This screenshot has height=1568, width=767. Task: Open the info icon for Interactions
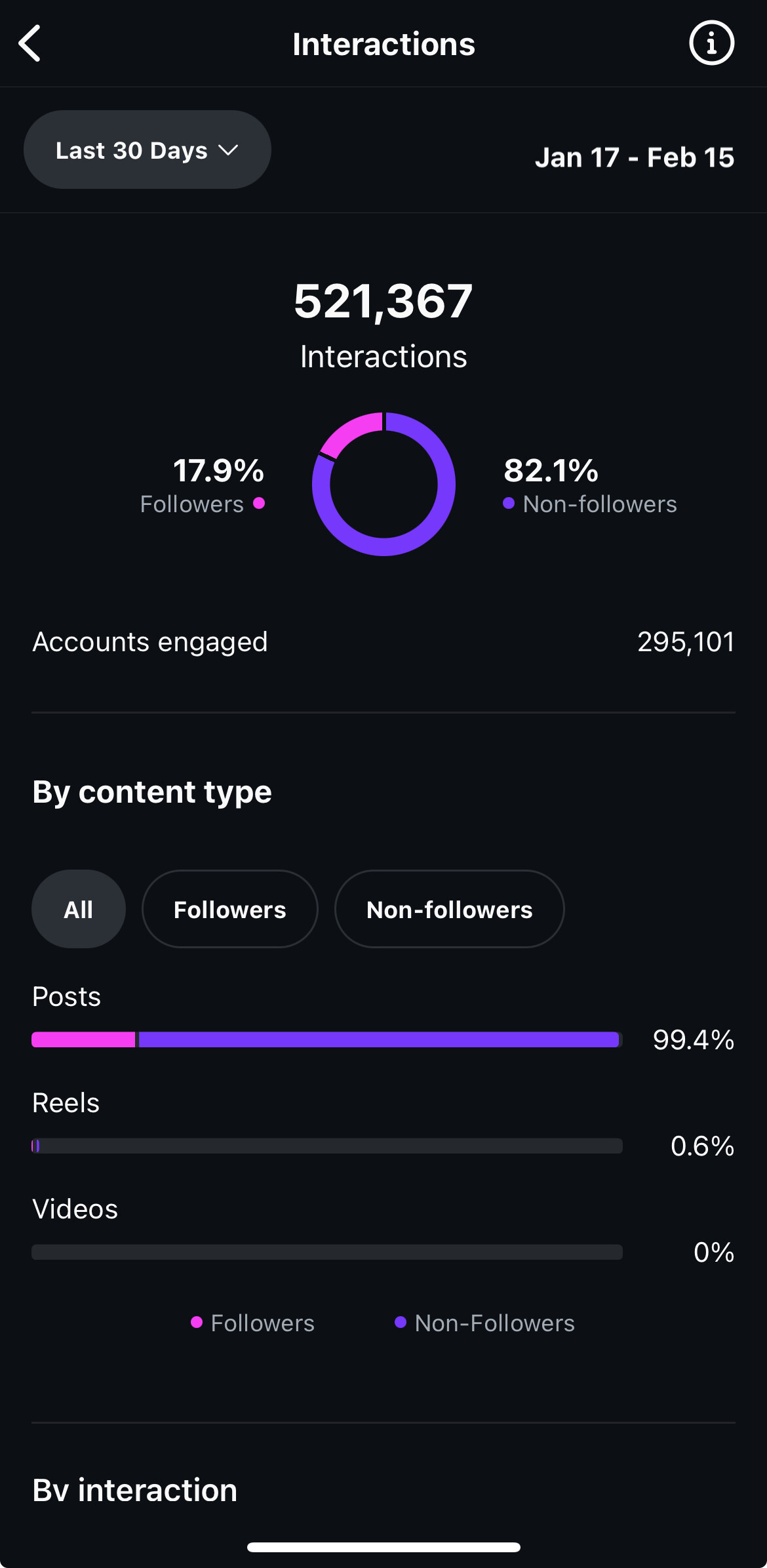tap(711, 43)
